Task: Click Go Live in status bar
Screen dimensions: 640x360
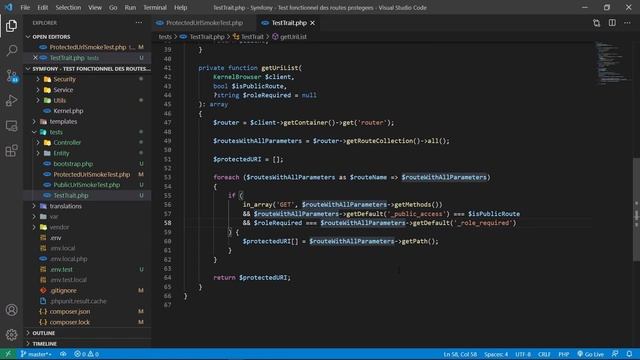Action: pos(590,354)
